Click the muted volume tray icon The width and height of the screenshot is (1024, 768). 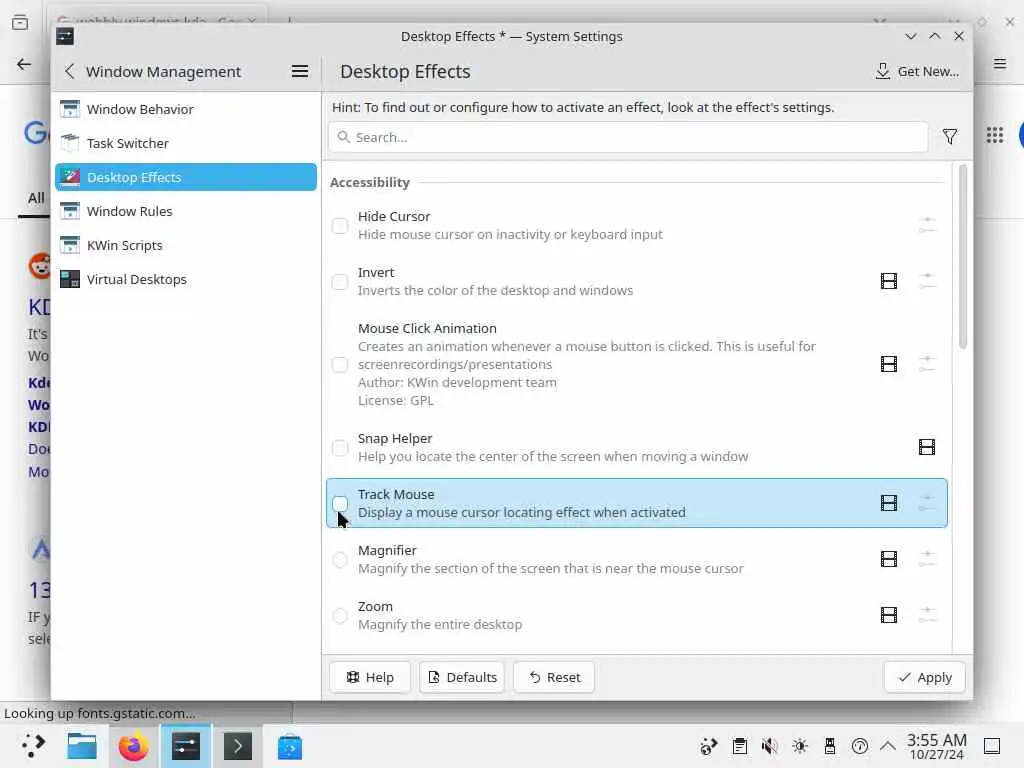coord(769,746)
